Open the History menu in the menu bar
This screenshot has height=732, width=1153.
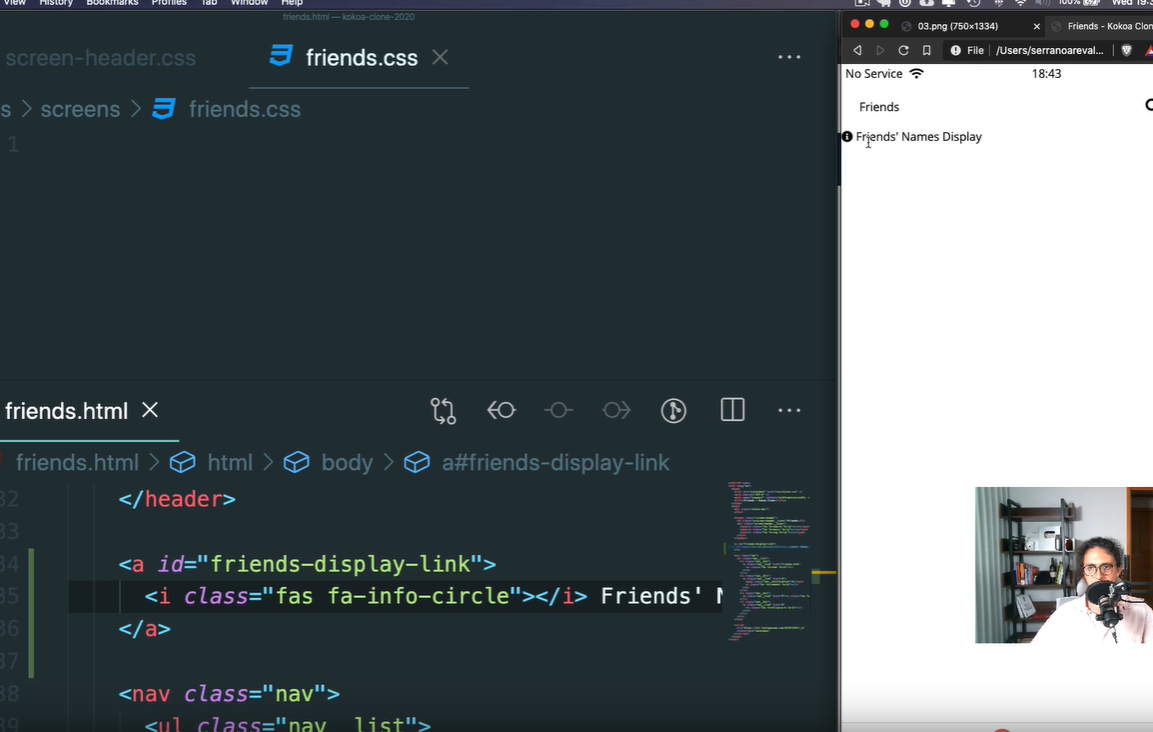point(56,3)
